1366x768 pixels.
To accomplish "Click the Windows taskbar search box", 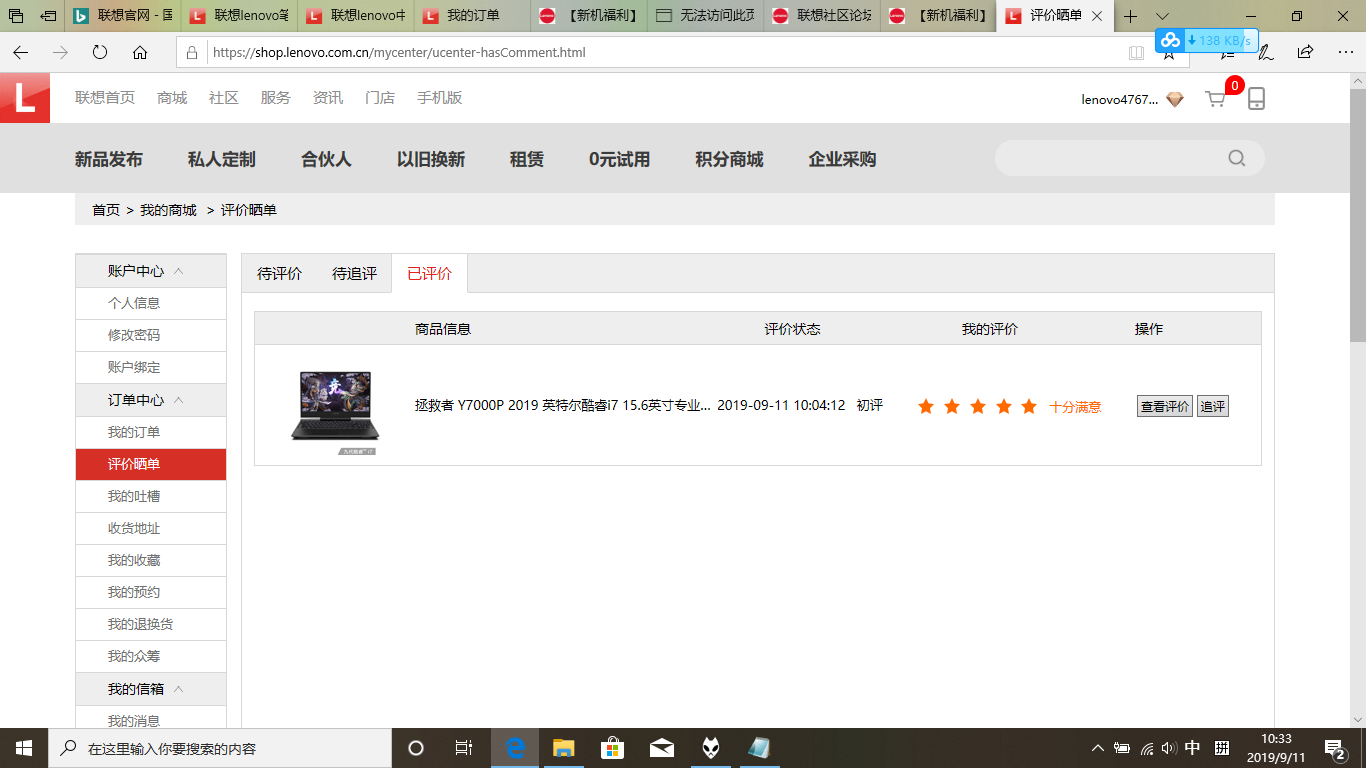I will tap(220, 748).
